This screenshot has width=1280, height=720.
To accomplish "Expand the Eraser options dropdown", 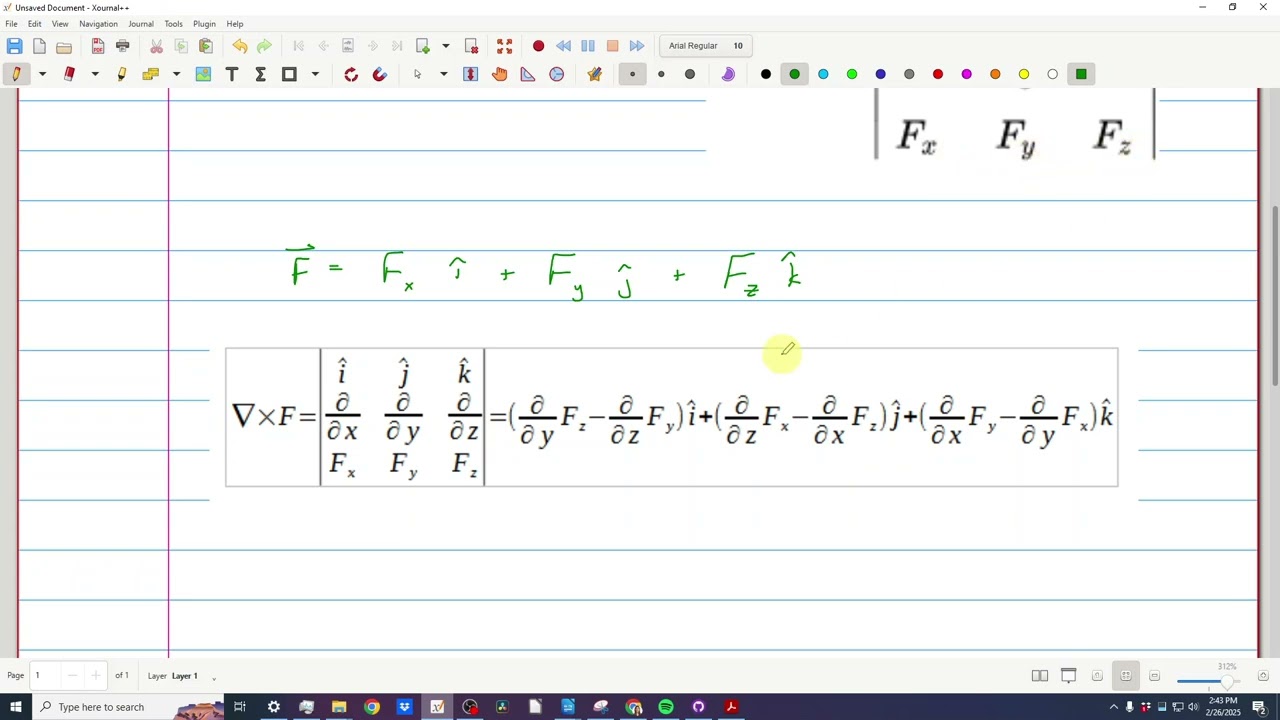I will (x=95, y=74).
